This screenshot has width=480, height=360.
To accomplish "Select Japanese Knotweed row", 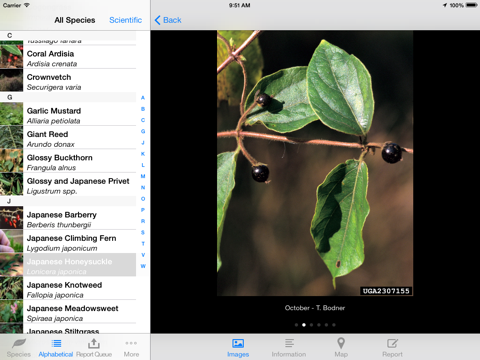I will pyautogui.click(x=68, y=288).
